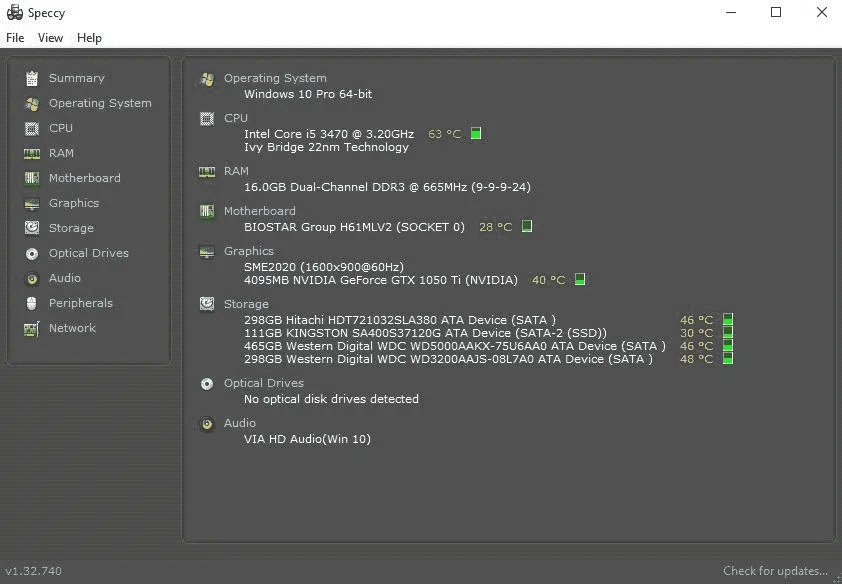The width and height of the screenshot is (842, 584).
Task: Click the RAM stick icon in sidebar
Action: point(32,154)
